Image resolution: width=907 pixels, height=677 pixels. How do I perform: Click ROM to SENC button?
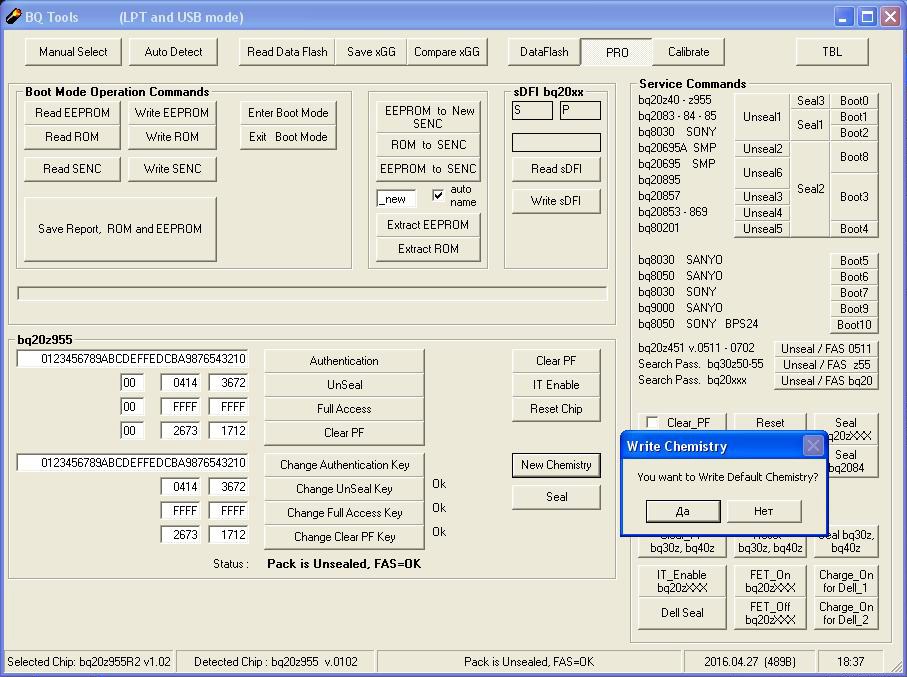pyautogui.click(x=428, y=145)
